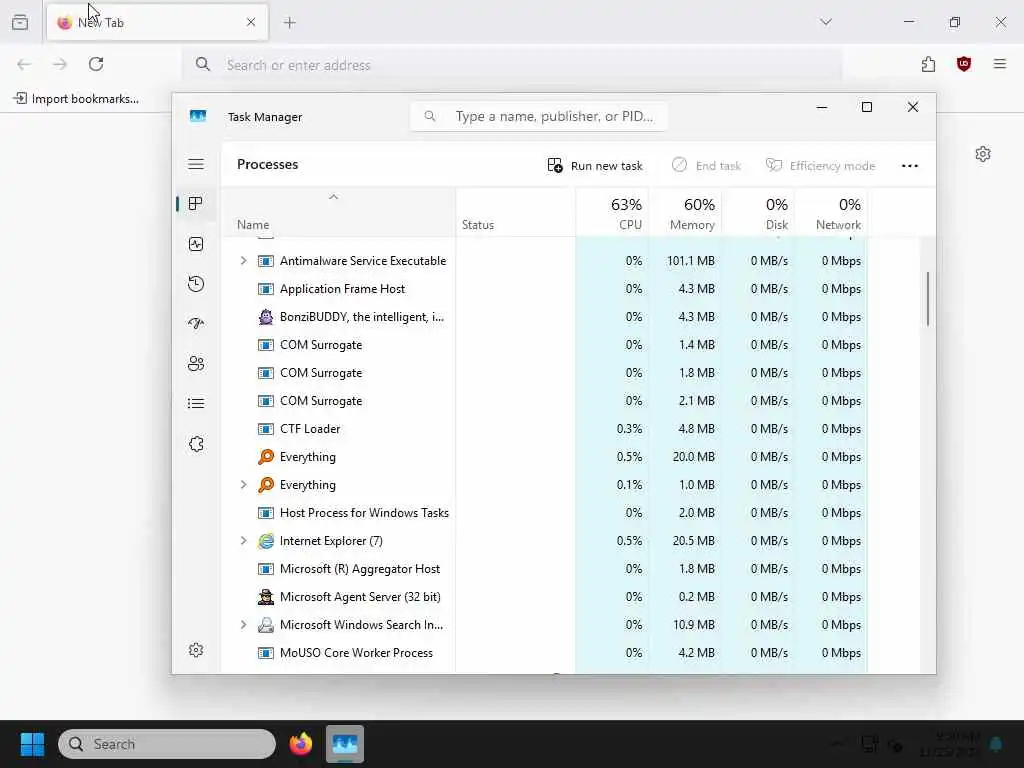Open Details page list icon
Viewport: 1024px width, 768px height.
[x=196, y=404]
